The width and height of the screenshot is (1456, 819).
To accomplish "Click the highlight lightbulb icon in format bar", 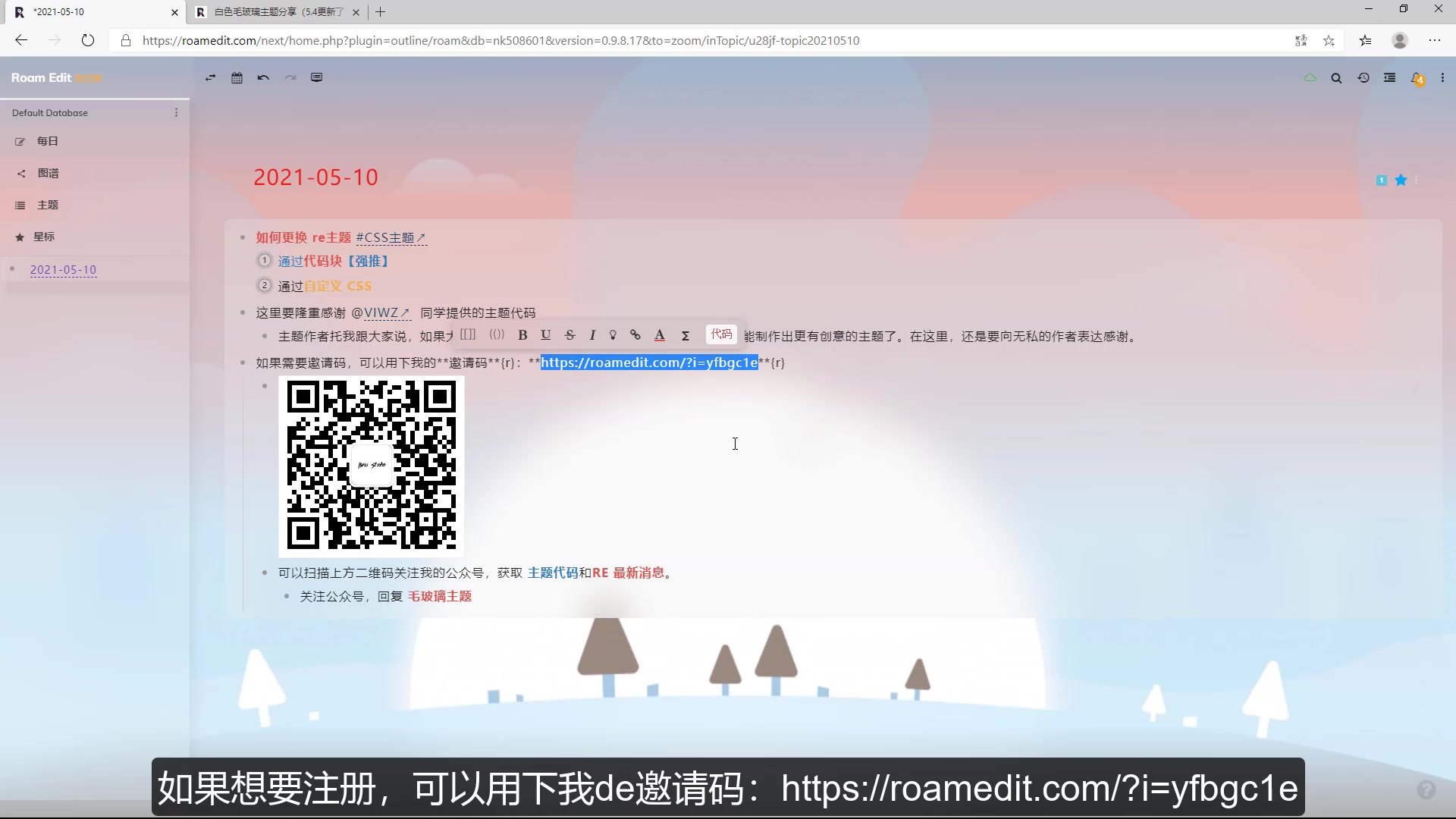I will click(613, 334).
